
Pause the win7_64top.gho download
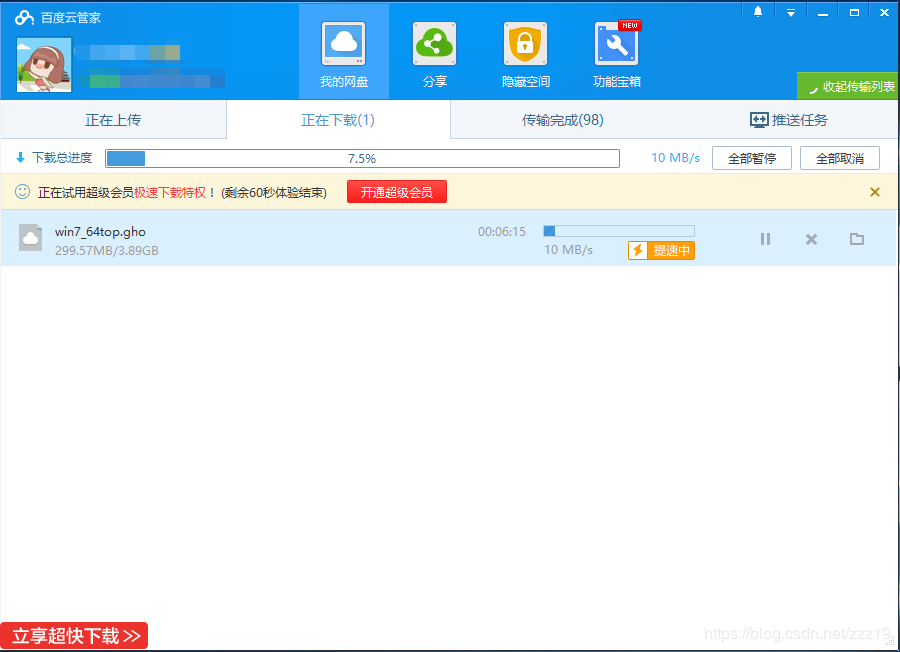click(x=765, y=239)
